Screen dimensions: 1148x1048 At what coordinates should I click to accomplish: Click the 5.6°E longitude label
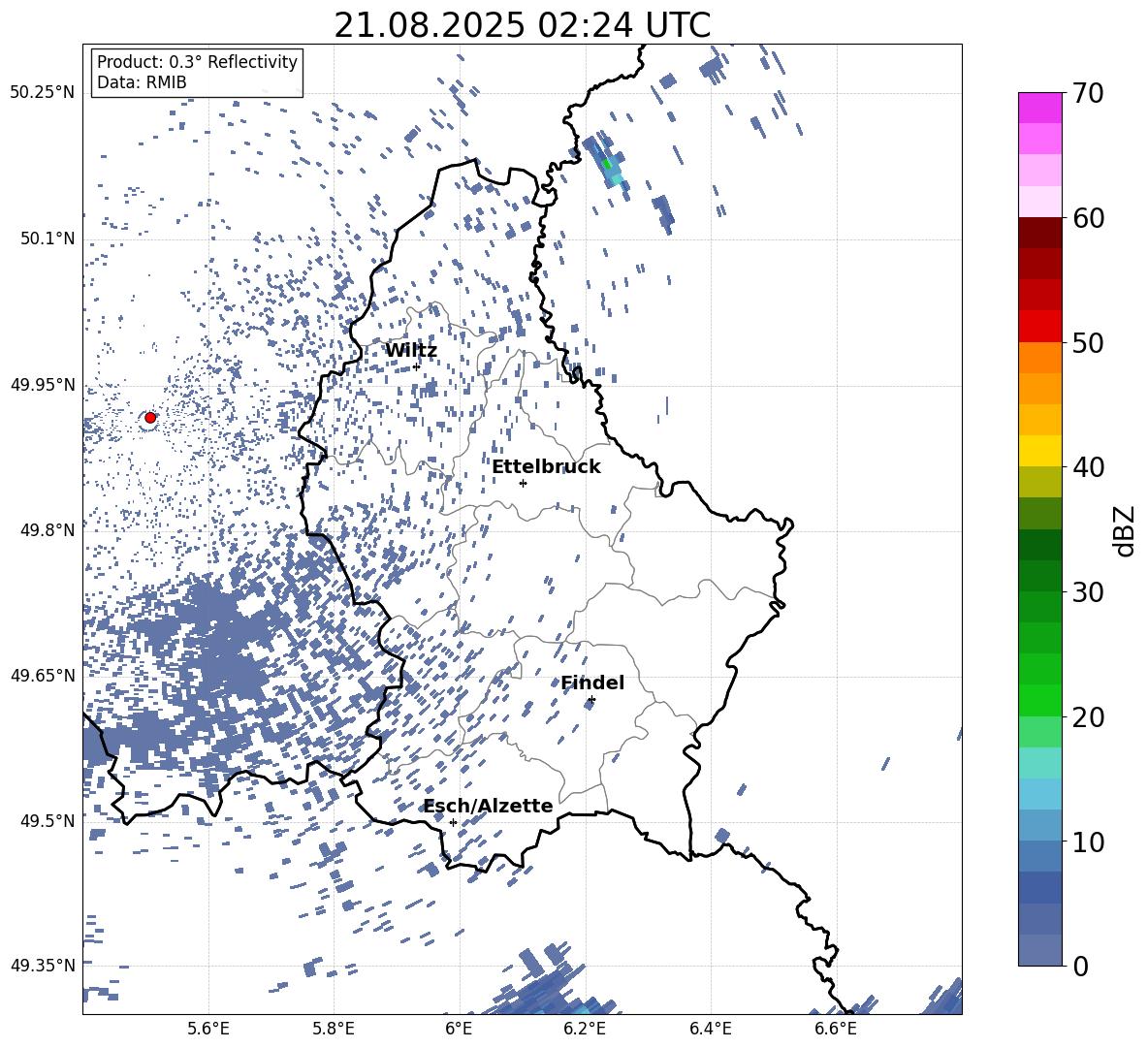click(x=208, y=1029)
